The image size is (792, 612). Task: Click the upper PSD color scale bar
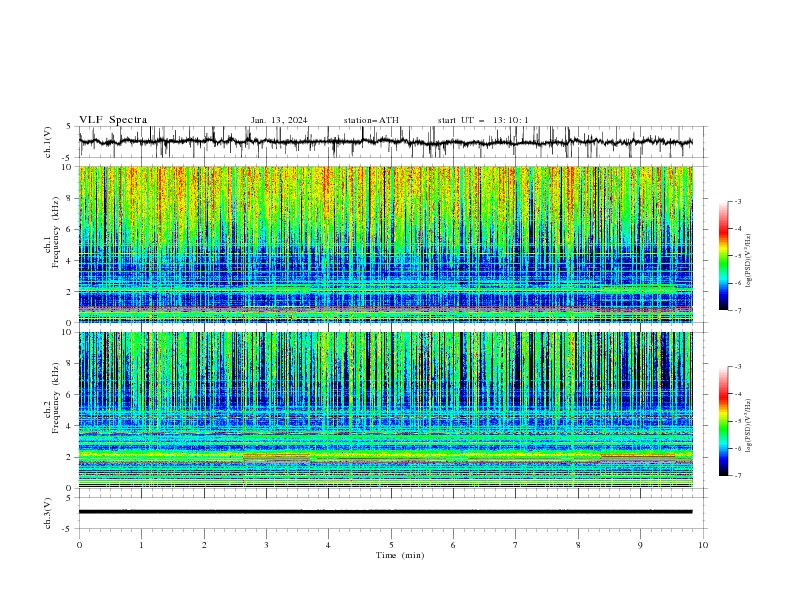pyautogui.click(x=723, y=255)
